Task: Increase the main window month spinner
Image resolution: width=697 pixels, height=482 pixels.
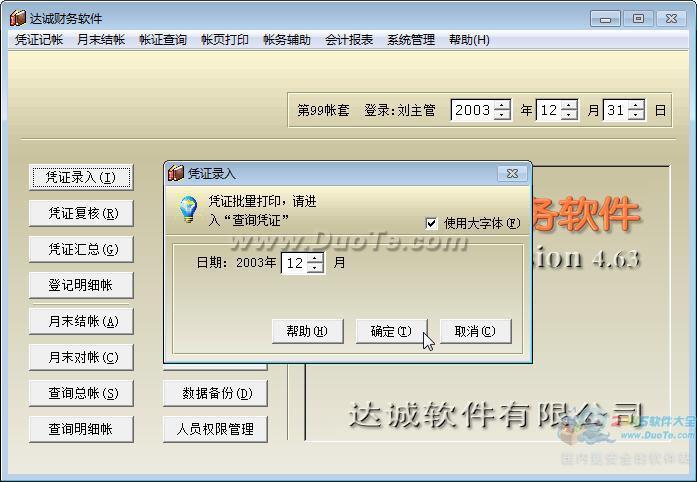Action: click(x=569, y=105)
